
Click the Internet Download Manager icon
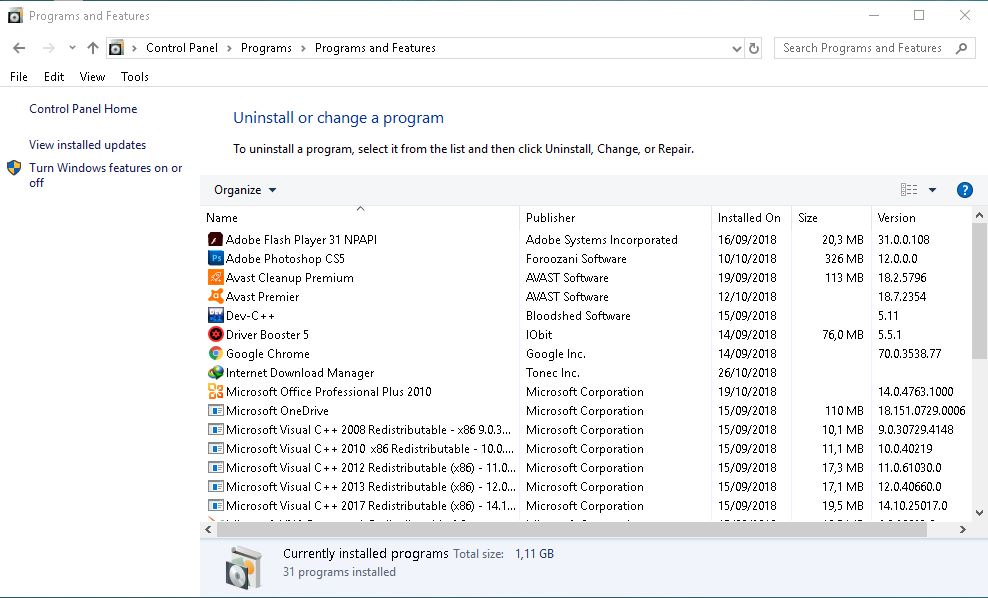click(215, 372)
